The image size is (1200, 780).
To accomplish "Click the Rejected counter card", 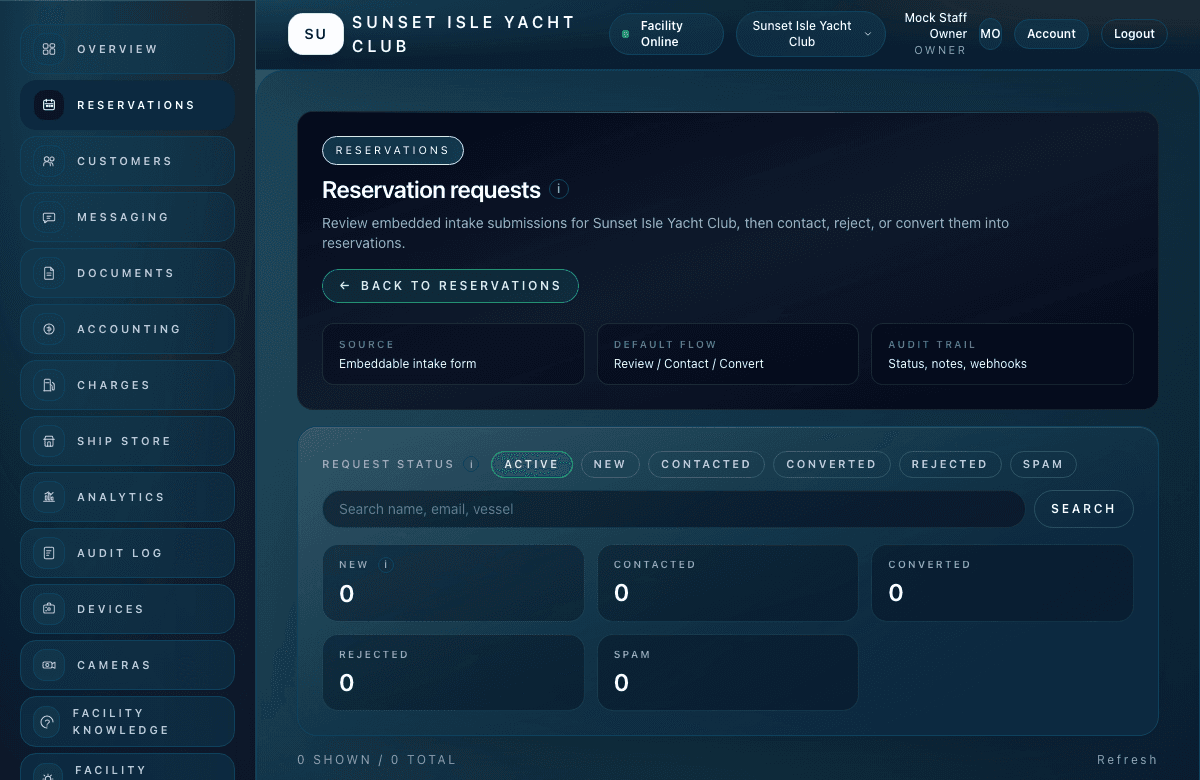I will [x=453, y=673].
